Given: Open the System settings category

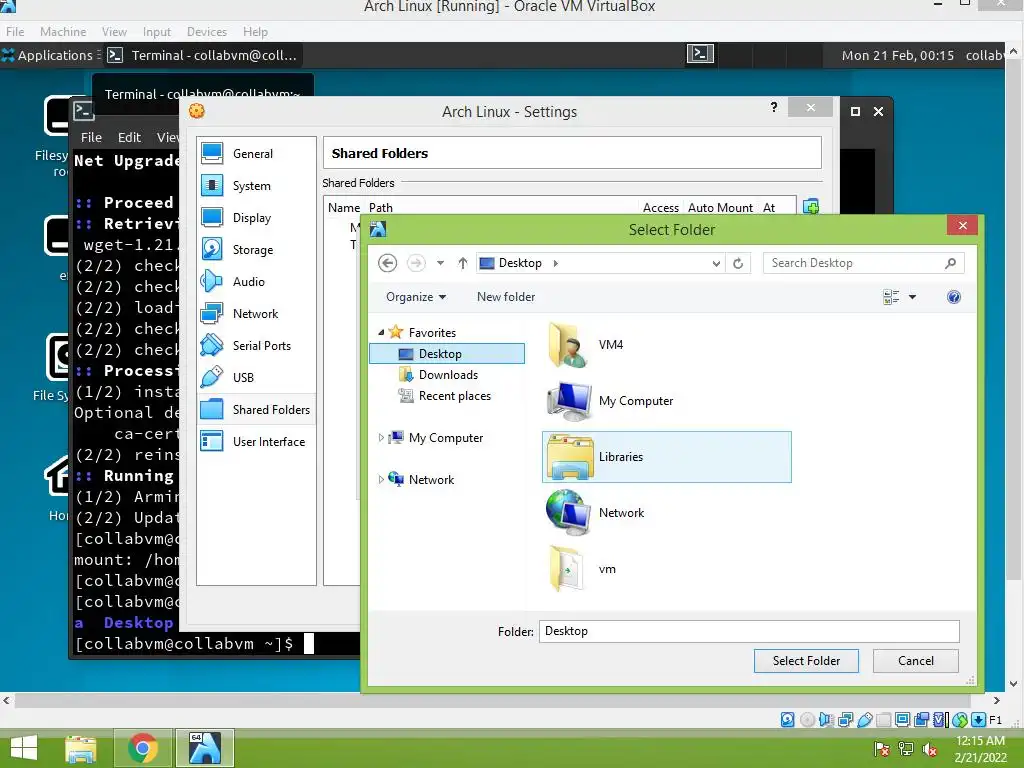Looking at the screenshot, I should click(256, 185).
